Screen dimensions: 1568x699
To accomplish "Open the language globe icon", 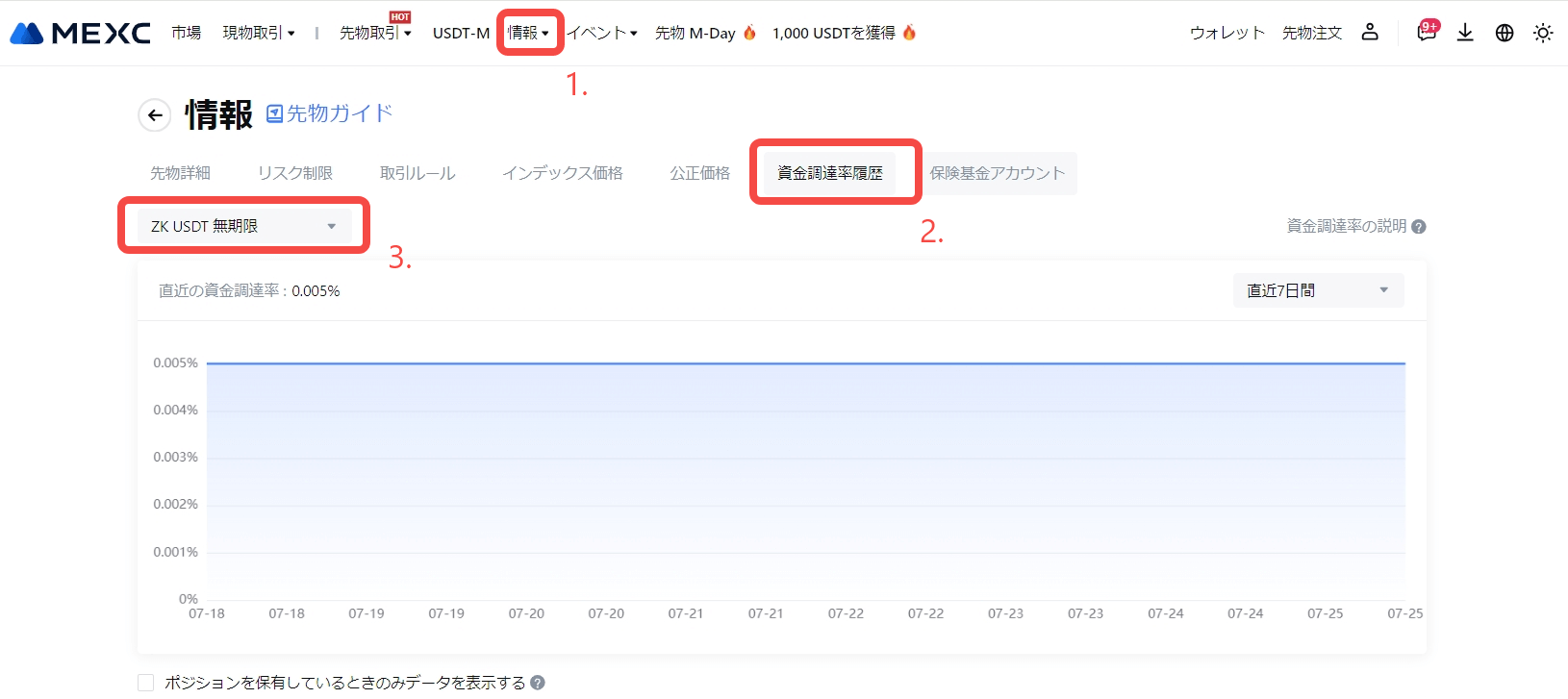I will tap(1505, 33).
